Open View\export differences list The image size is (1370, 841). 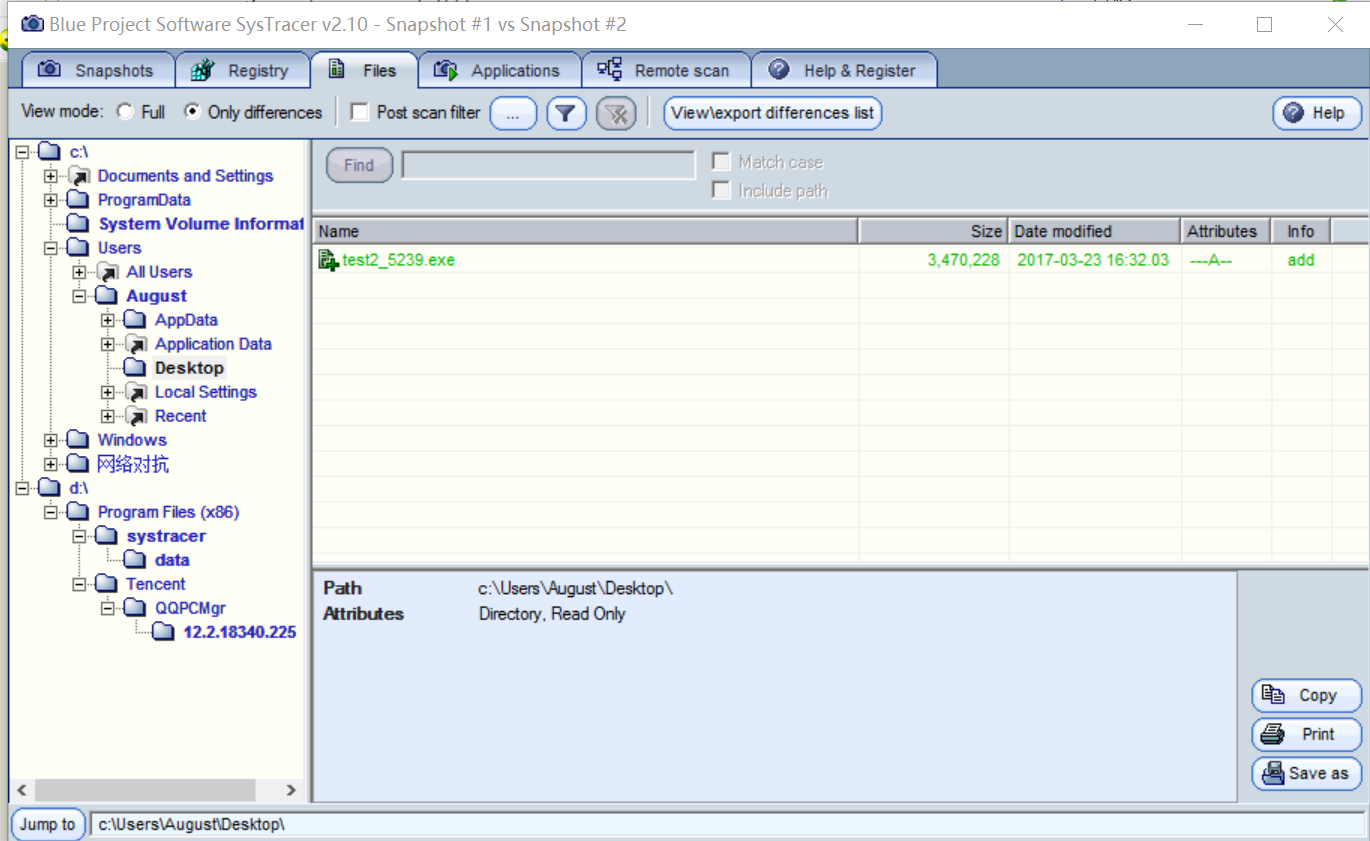click(x=773, y=113)
